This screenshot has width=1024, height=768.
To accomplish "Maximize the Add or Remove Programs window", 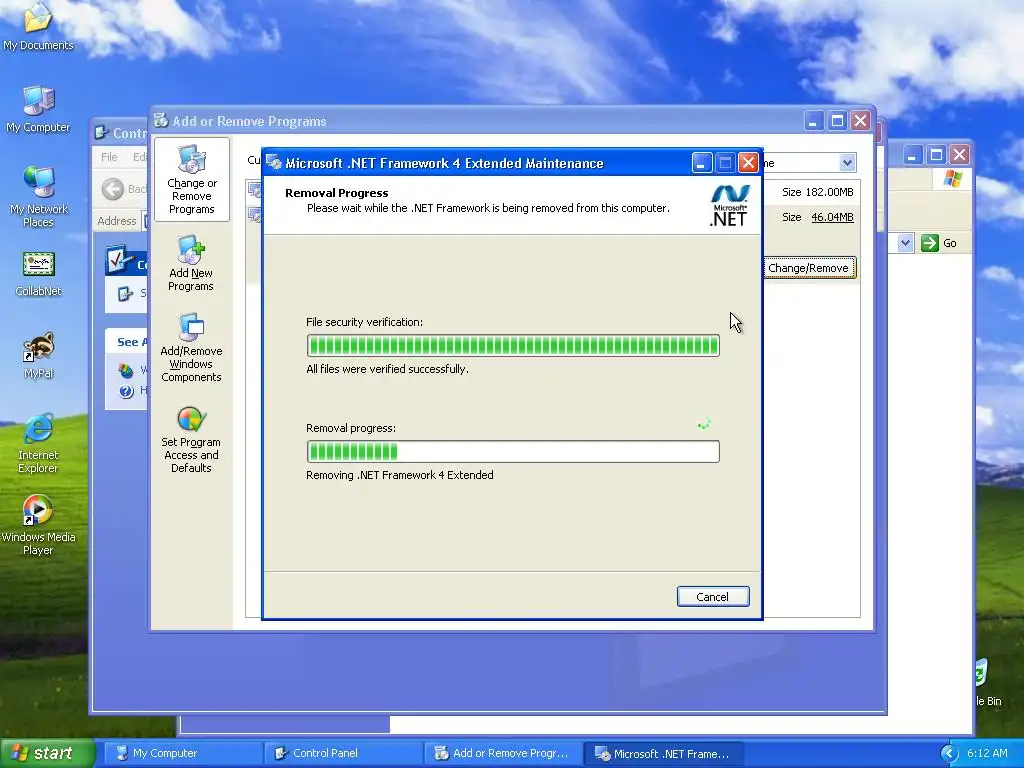I will (837, 121).
